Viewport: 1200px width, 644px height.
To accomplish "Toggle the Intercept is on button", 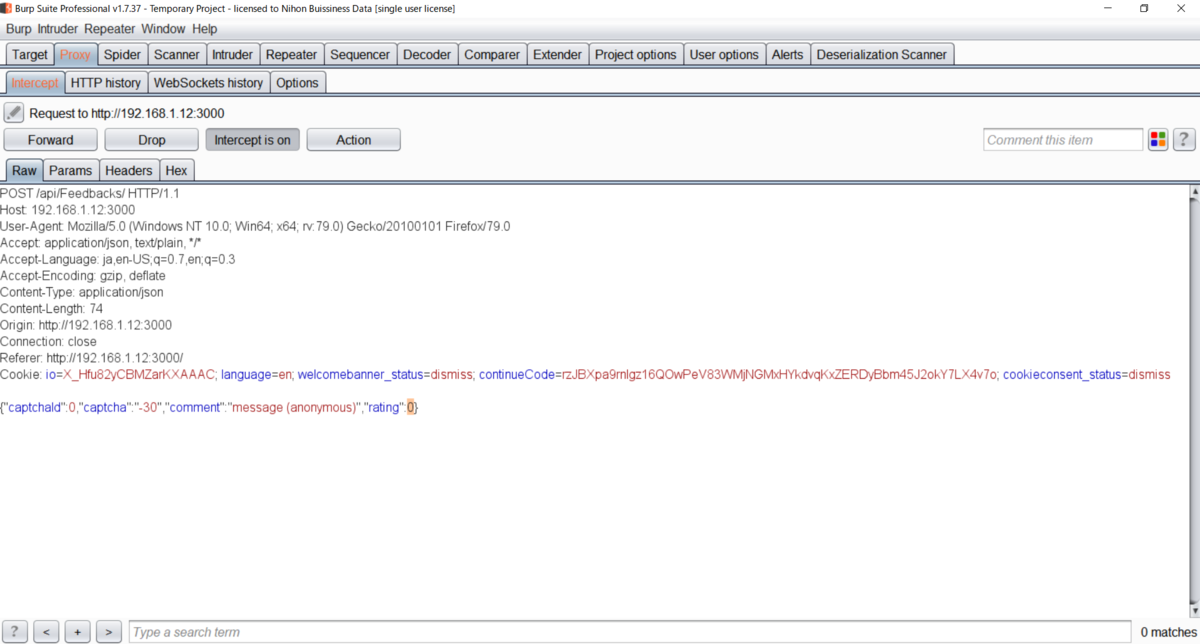I will tap(252, 140).
